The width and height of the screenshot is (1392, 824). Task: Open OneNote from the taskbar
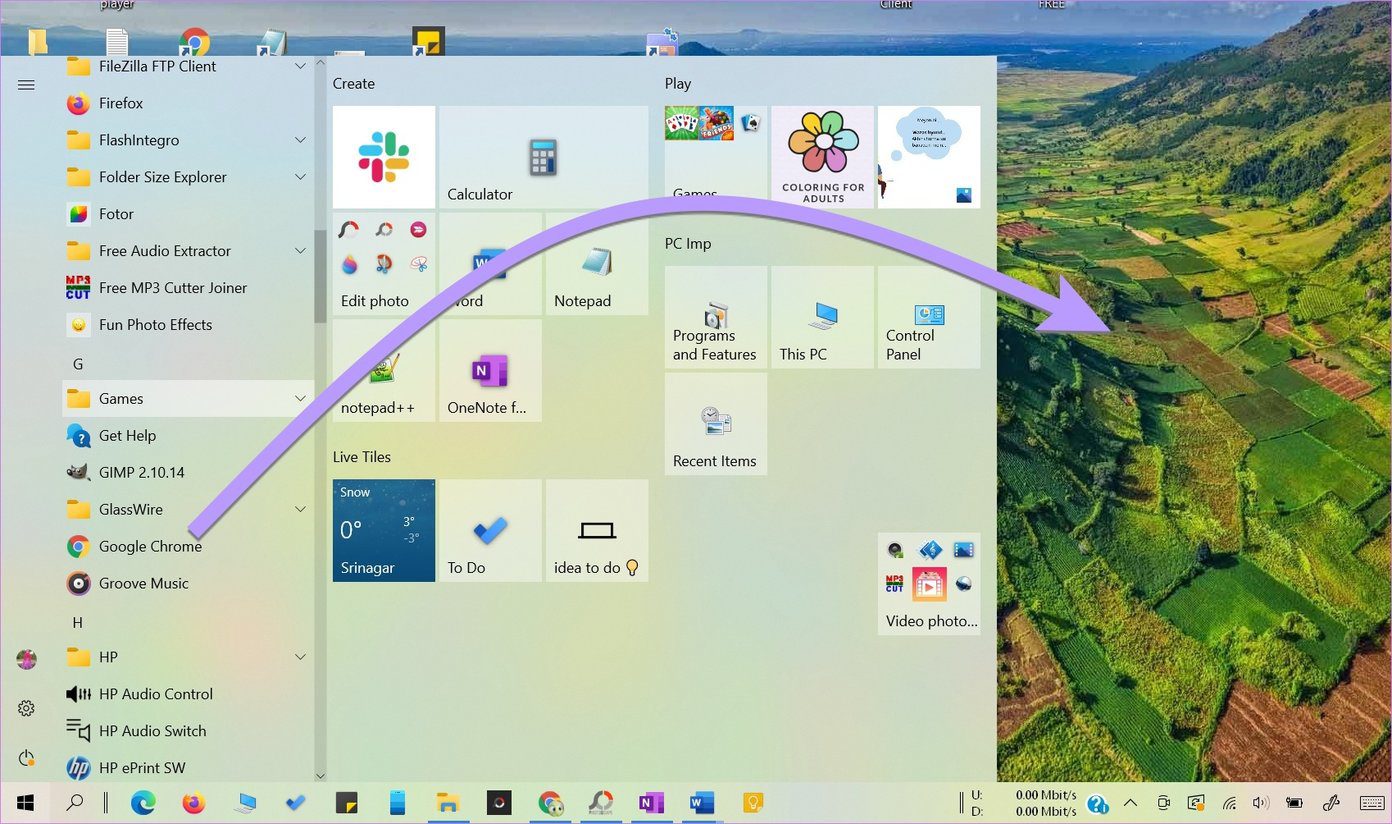point(651,803)
